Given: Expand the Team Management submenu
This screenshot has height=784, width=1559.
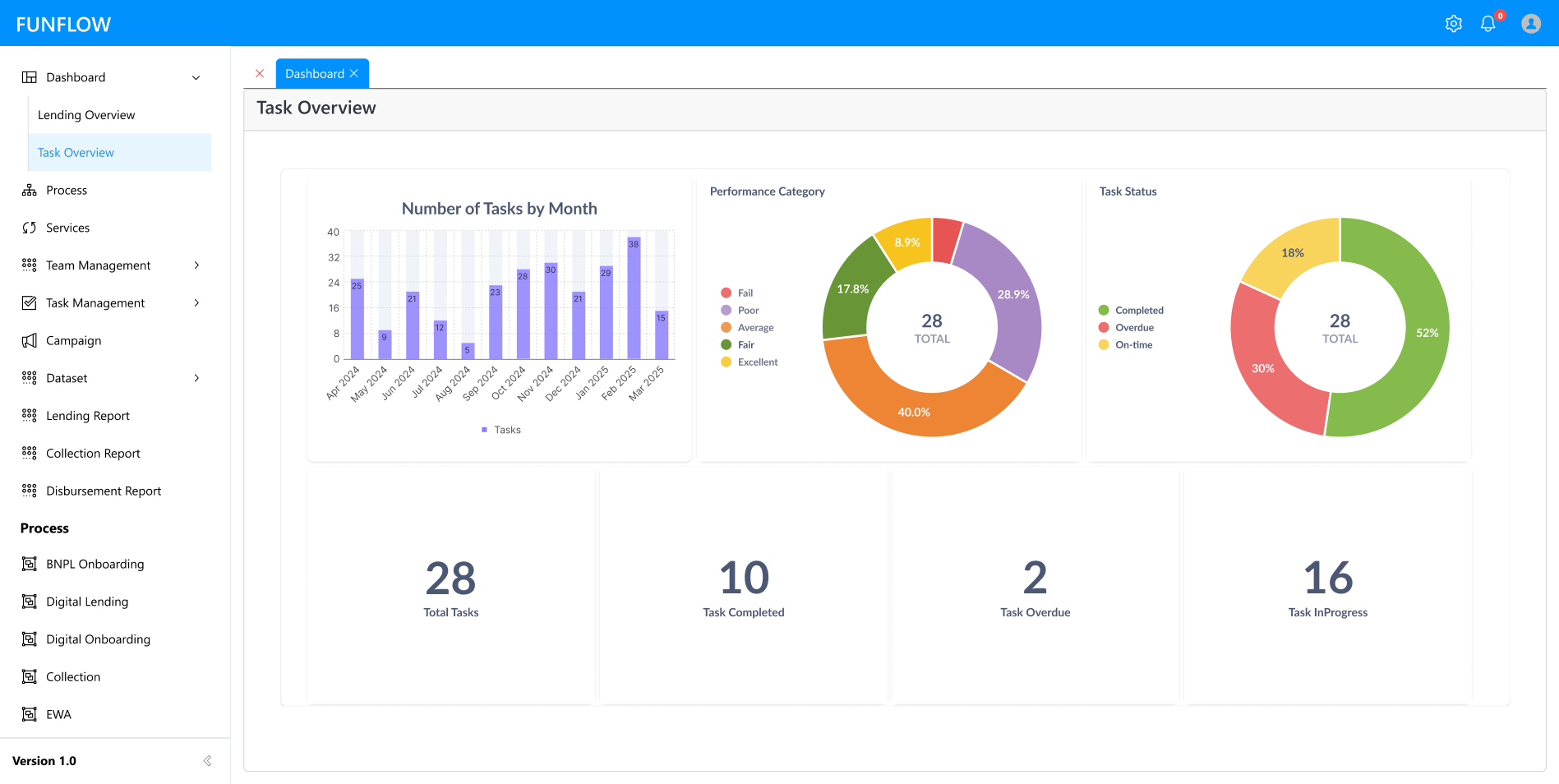Looking at the screenshot, I should tap(196, 265).
